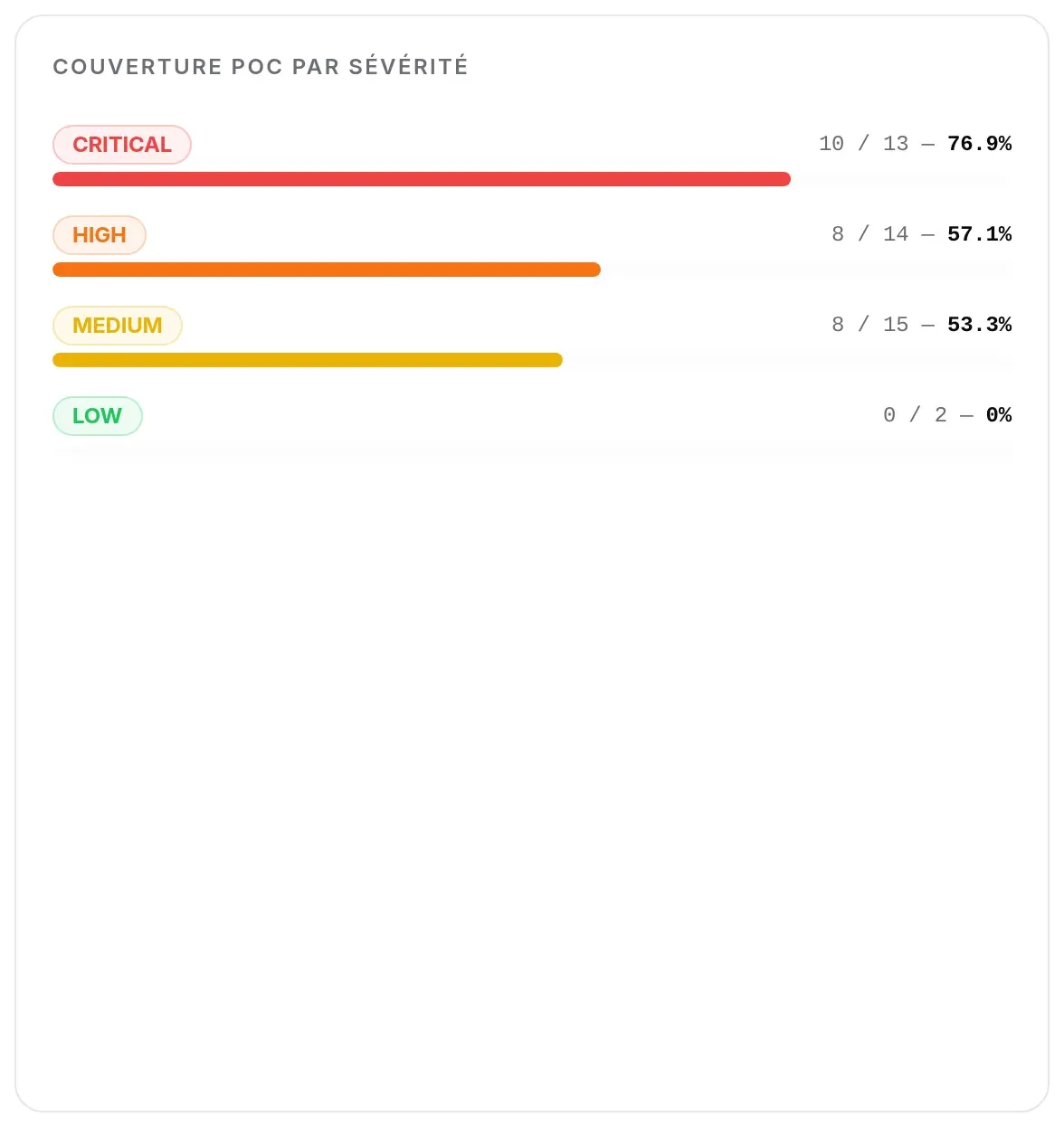
Task: Click the 76.9% critical coverage value
Action: 980,144
